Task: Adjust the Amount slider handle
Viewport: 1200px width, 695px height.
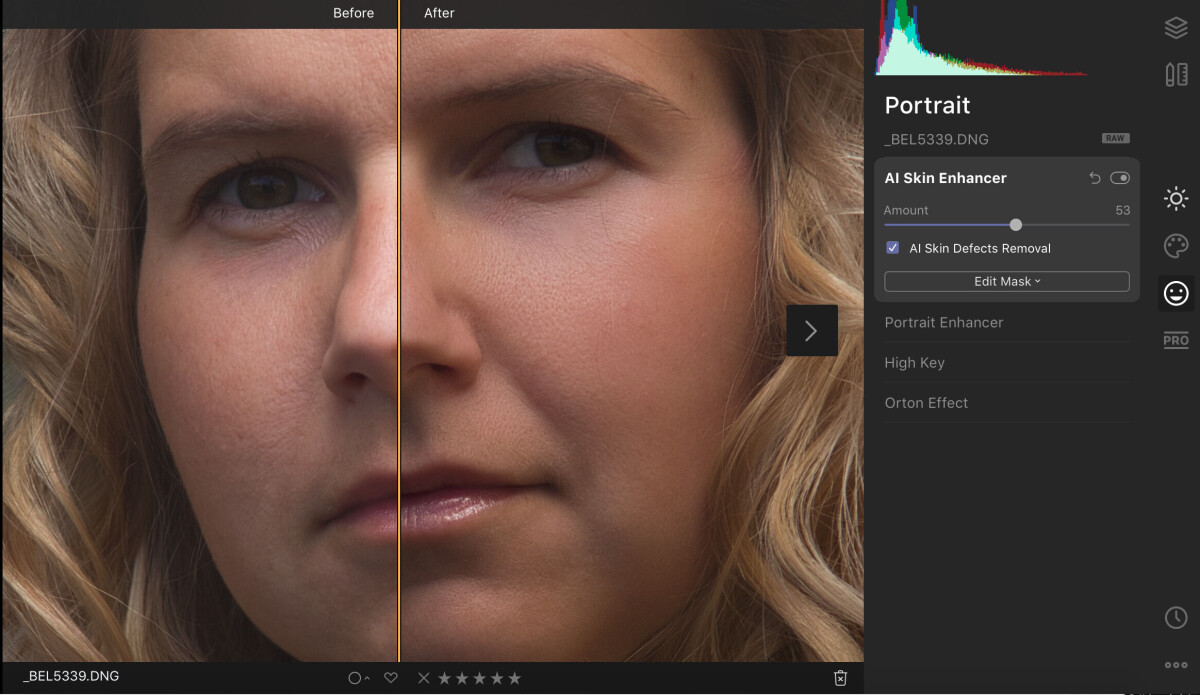Action: (x=1016, y=225)
